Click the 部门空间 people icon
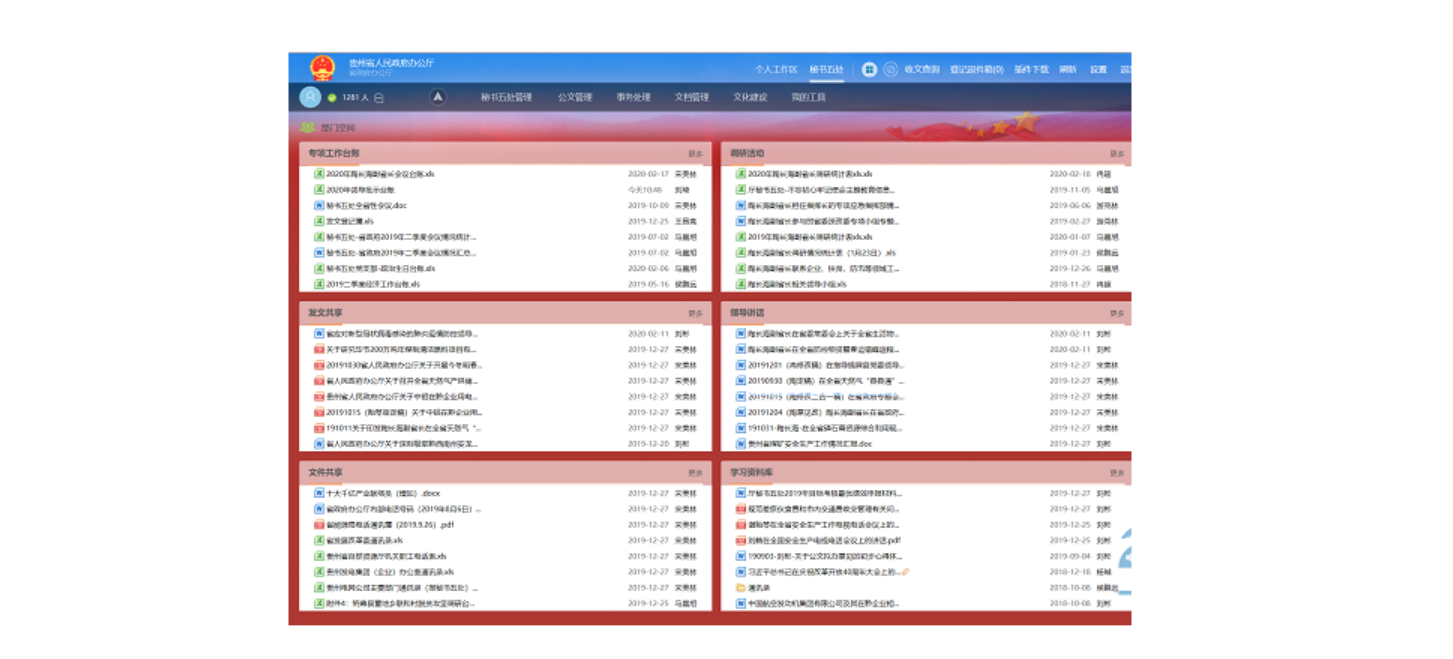Screen dimensions: 1453x659 308,128
